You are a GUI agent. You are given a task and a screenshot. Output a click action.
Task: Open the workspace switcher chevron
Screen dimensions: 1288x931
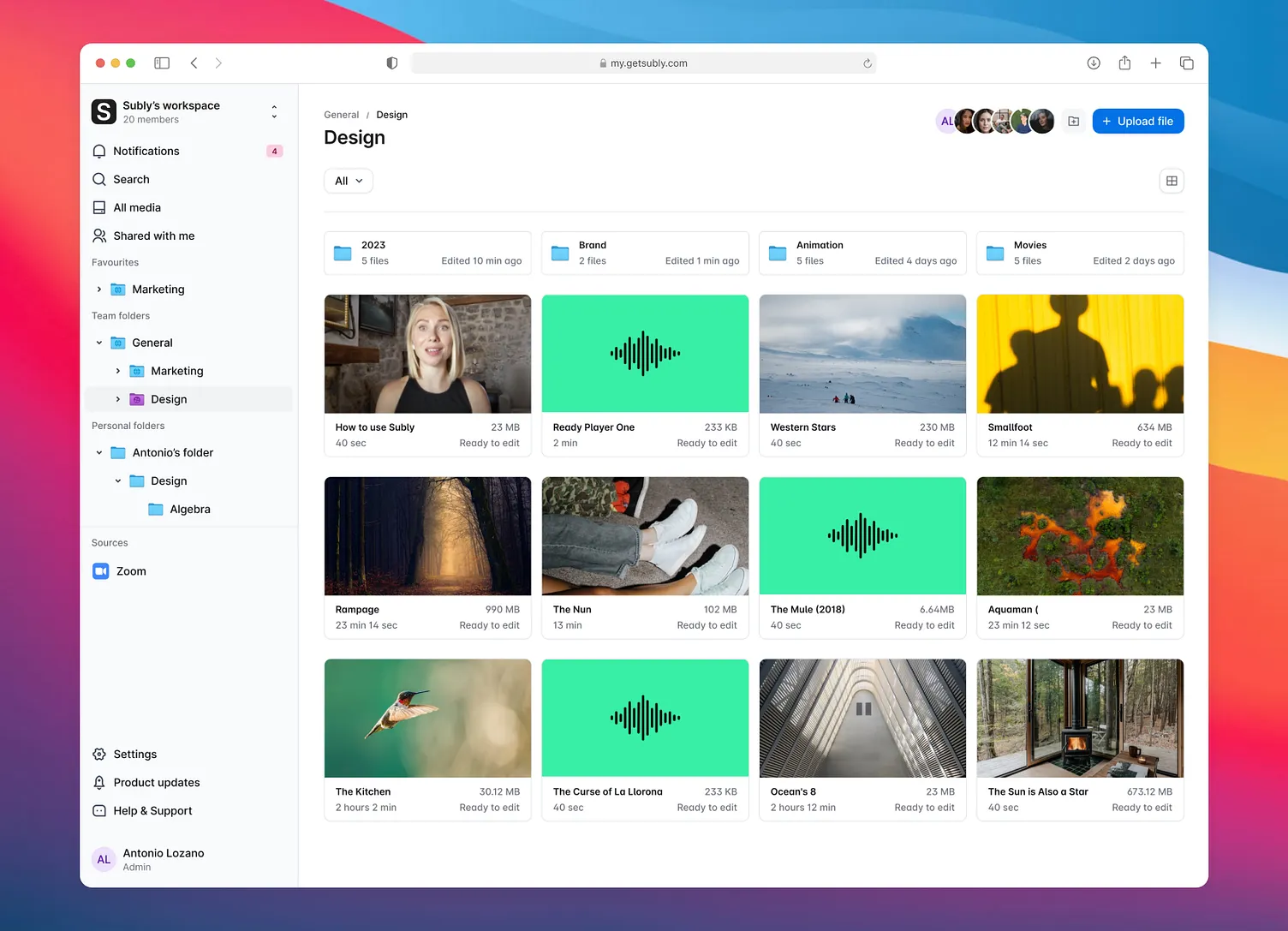pos(273,111)
